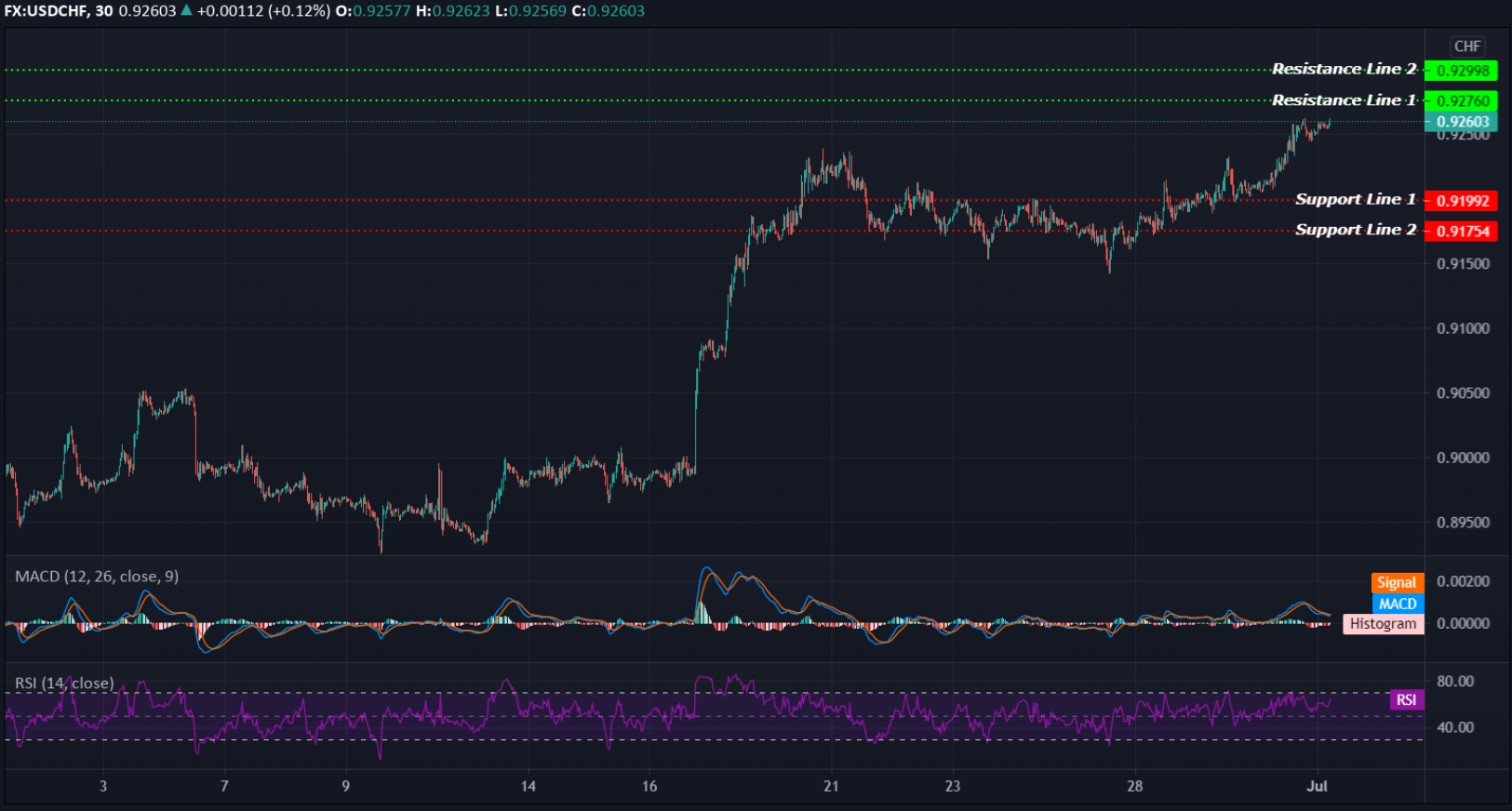The height and width of the screenshot is (811, 1512).
Task: Click the 0.91000 price axis value
Action: click(1463, 328)
